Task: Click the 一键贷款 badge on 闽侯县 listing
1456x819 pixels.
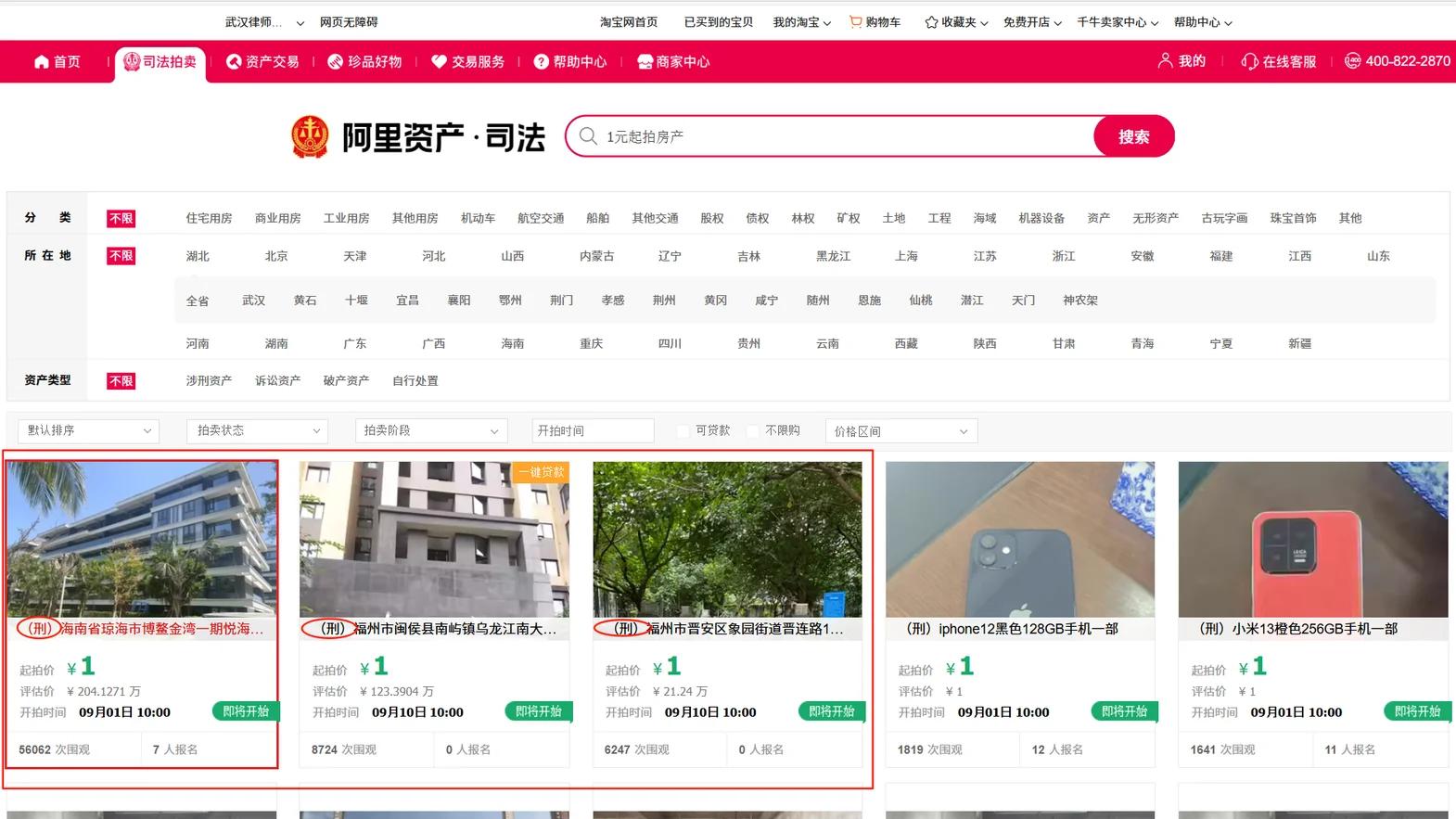Action: (x=541, y=472)
